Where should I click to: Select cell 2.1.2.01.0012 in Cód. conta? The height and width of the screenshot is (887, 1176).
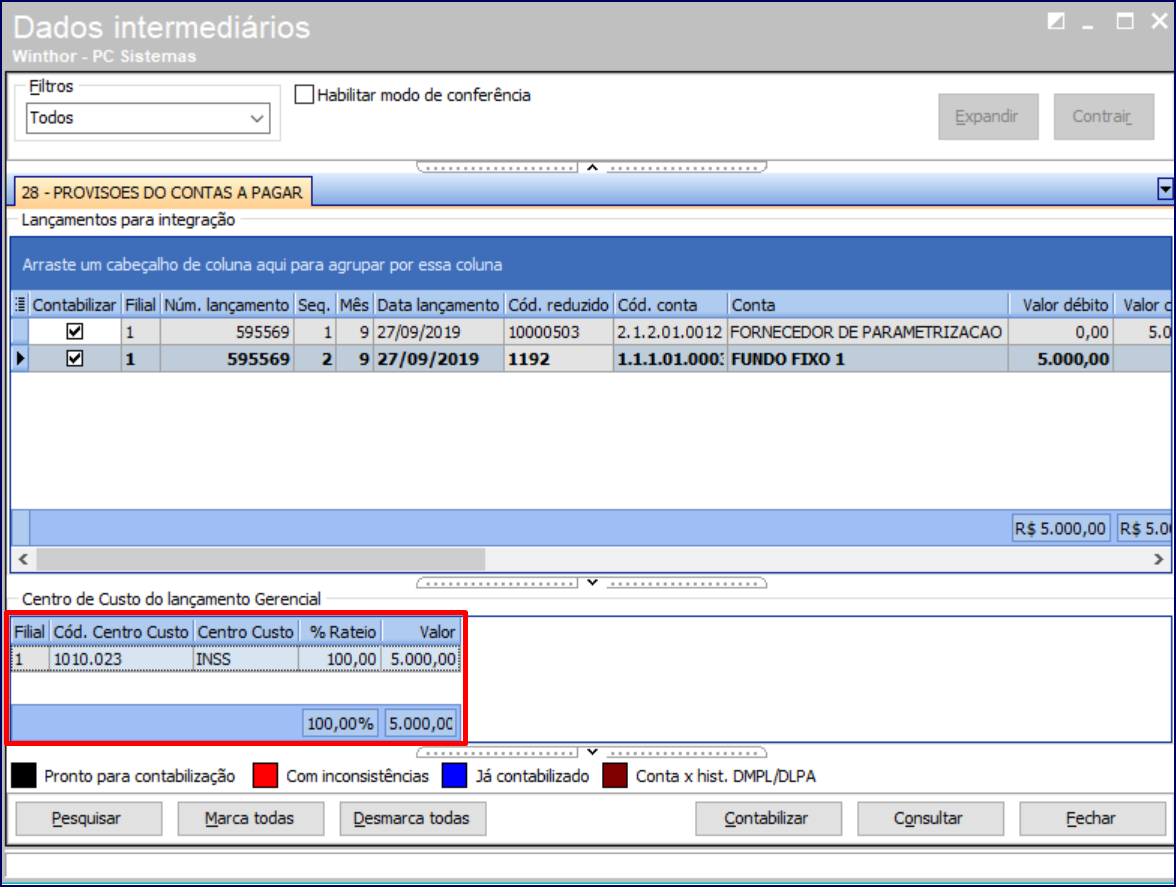coord(670,331)
